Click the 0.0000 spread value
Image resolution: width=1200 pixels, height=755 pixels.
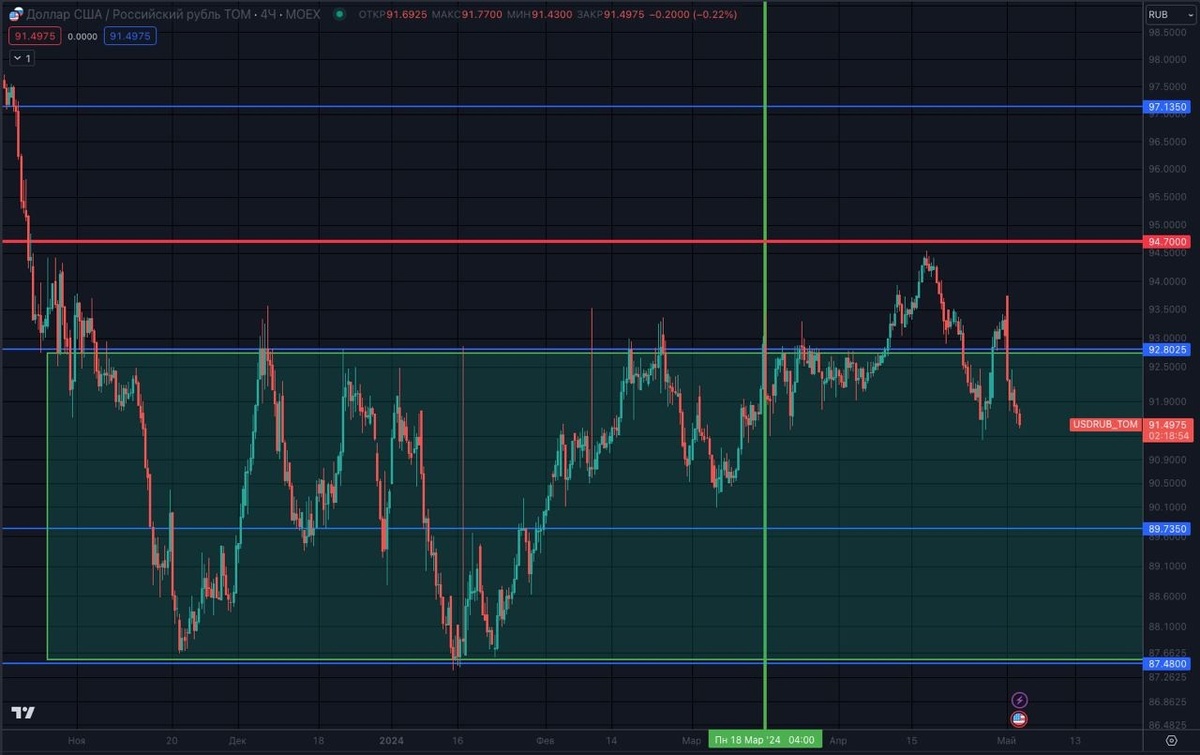click(83, 35)
